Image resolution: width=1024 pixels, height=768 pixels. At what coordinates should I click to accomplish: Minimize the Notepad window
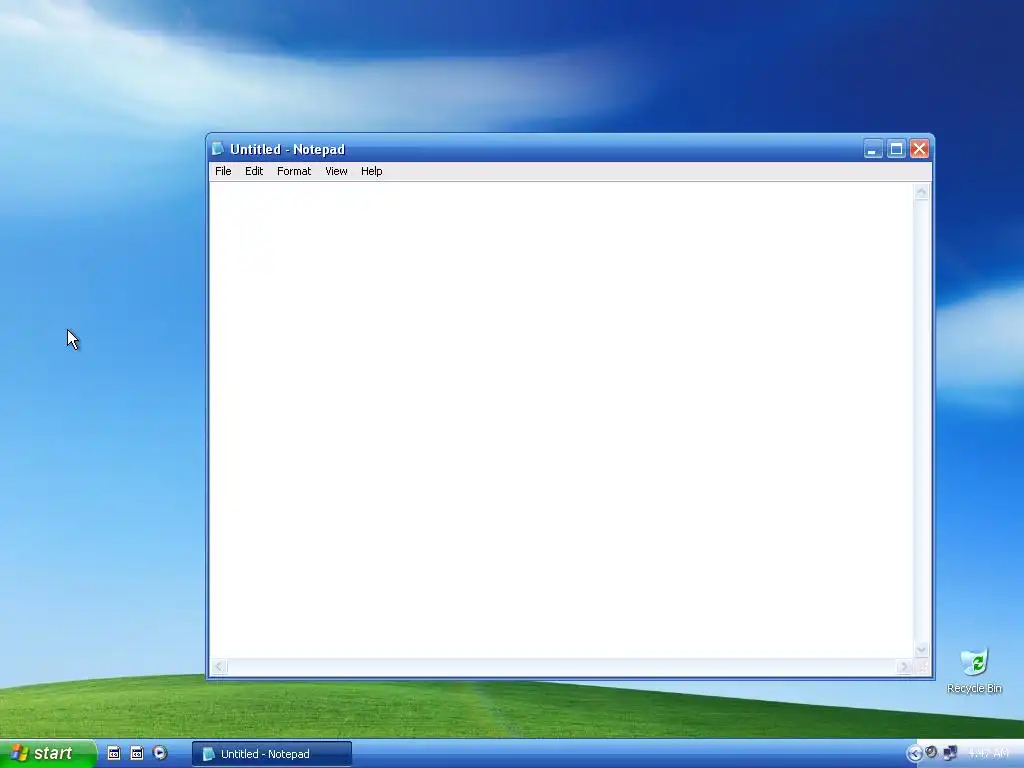[x=872, y=149]
